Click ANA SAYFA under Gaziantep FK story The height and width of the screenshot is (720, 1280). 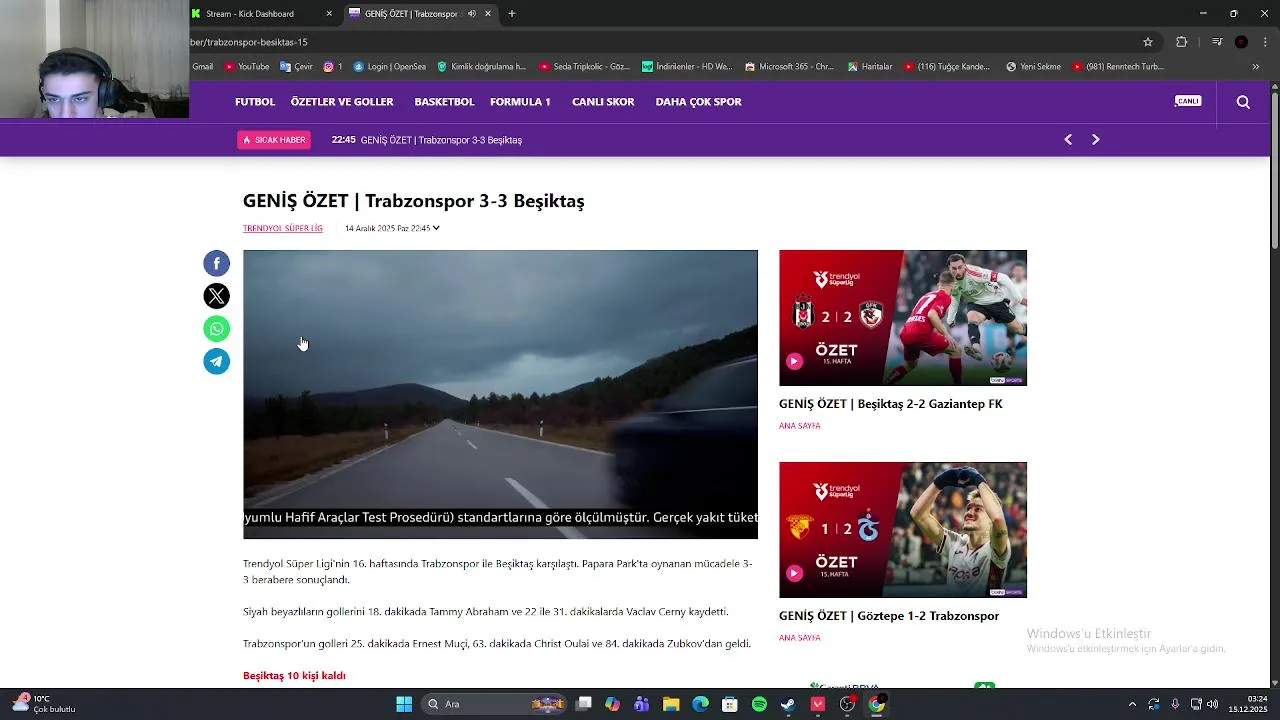point(799,426)
